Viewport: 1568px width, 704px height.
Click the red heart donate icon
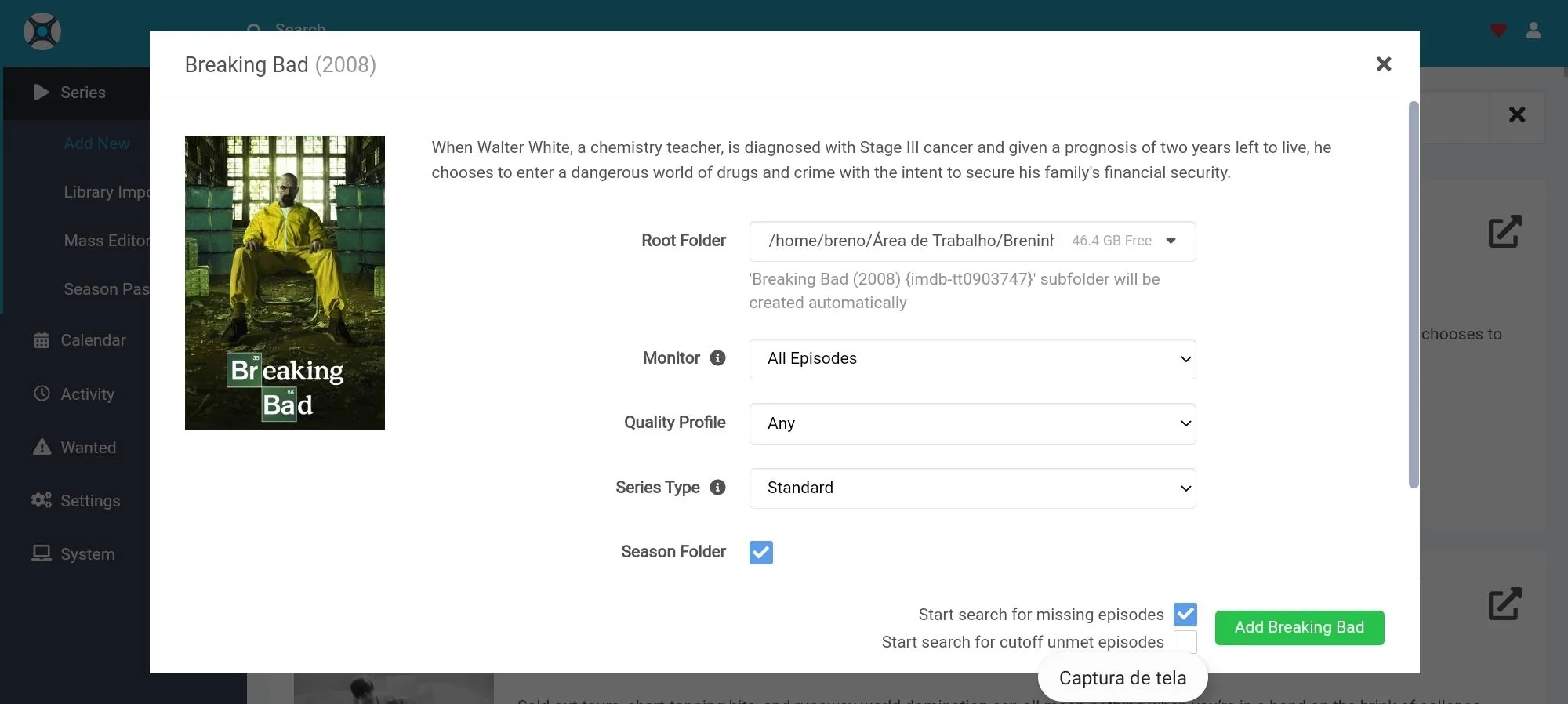(x=1498, y=31)
